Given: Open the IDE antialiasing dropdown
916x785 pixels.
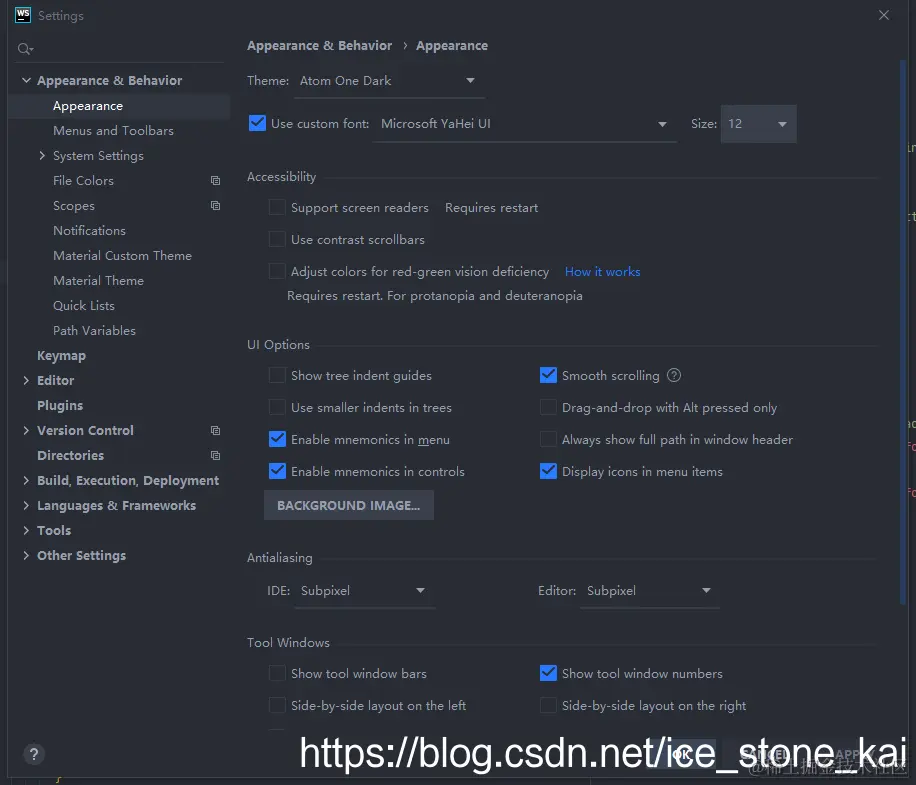Looking at the screenshot, I should point(365,591).
